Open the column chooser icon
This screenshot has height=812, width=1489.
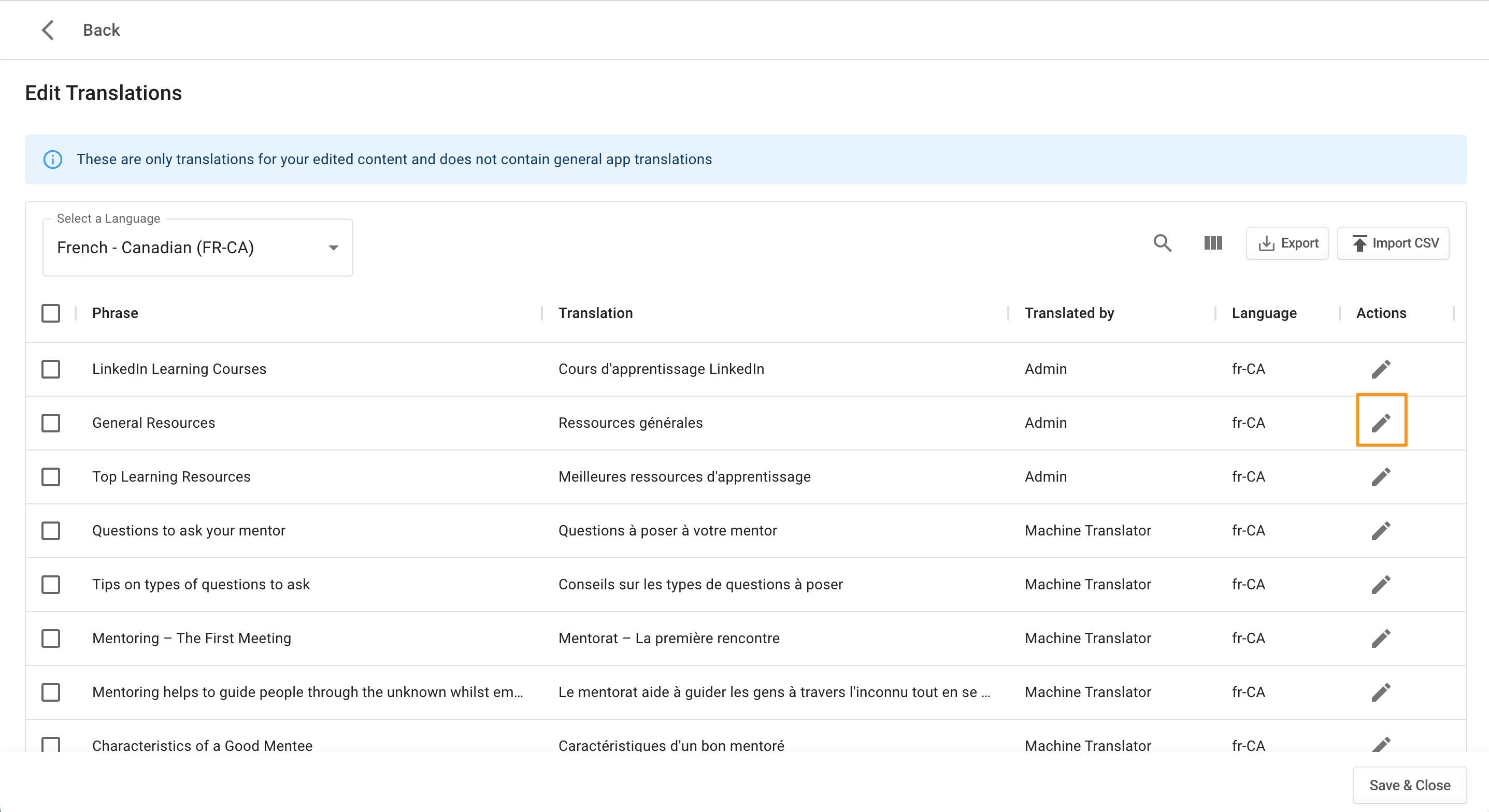tap(1213, 243)
